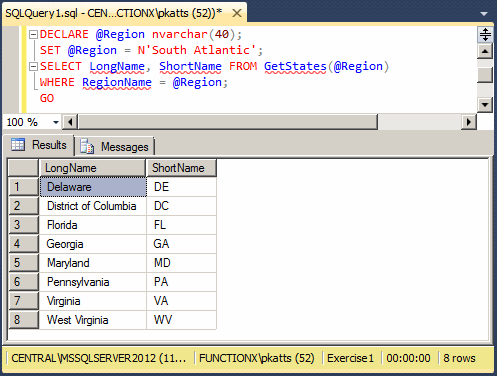Select row header 8
Image resolution: width=497 pixels, height=376 pixels.
(x=23, y=320)
